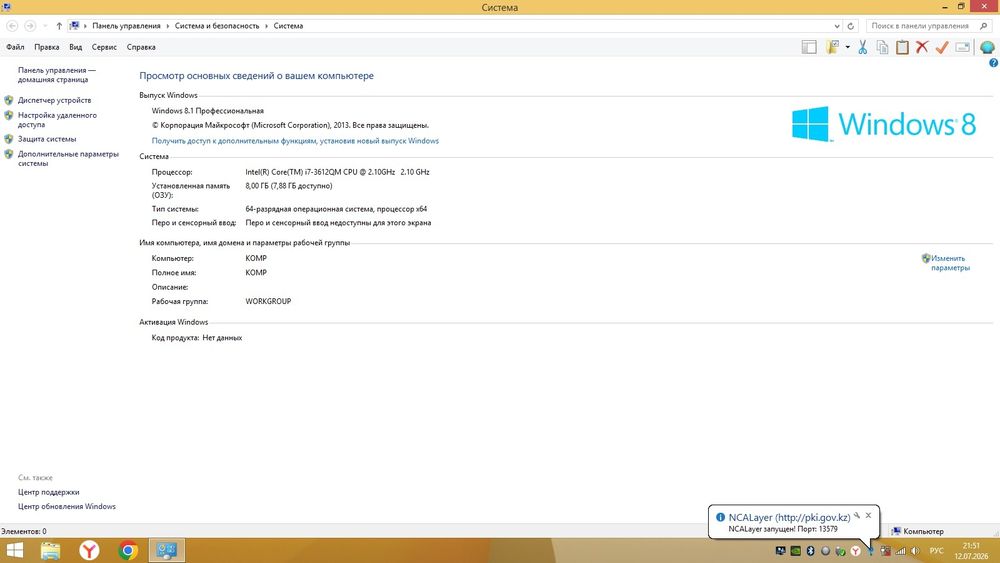Viewport: 1000px width, 563px height.
Task: Open the recent locations dropdown arrow
Action: pos(45,26)
